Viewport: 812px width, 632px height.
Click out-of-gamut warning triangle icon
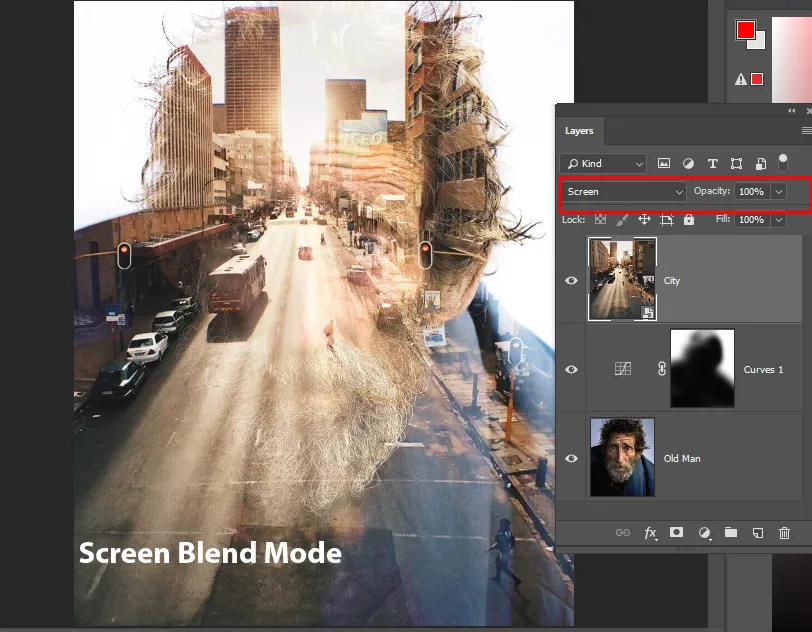[741, 79]
